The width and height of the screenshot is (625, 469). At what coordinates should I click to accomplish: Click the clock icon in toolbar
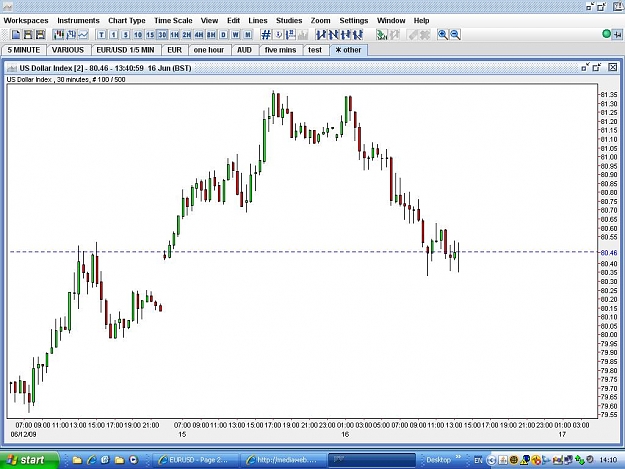tap(279, 35)
